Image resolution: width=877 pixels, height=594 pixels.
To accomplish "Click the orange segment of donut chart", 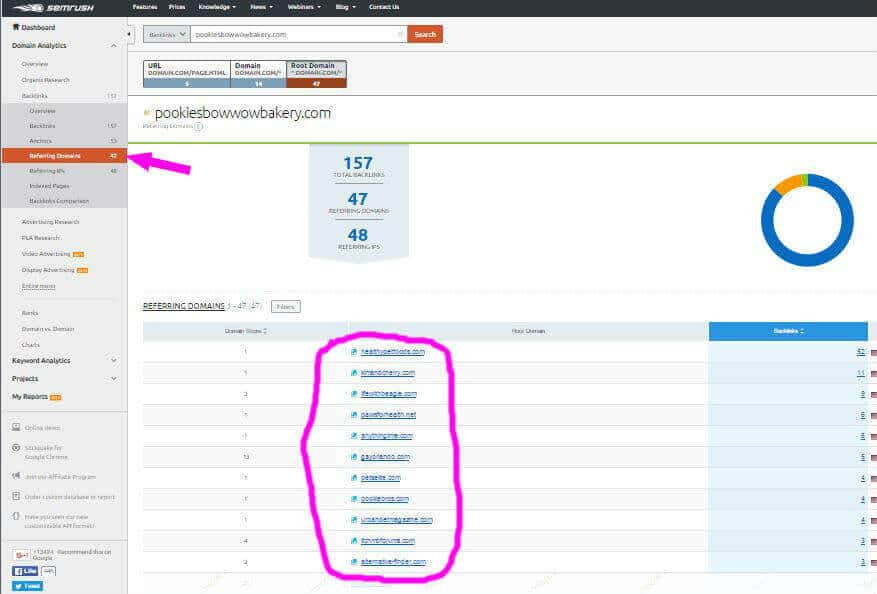I will point(788,184).
